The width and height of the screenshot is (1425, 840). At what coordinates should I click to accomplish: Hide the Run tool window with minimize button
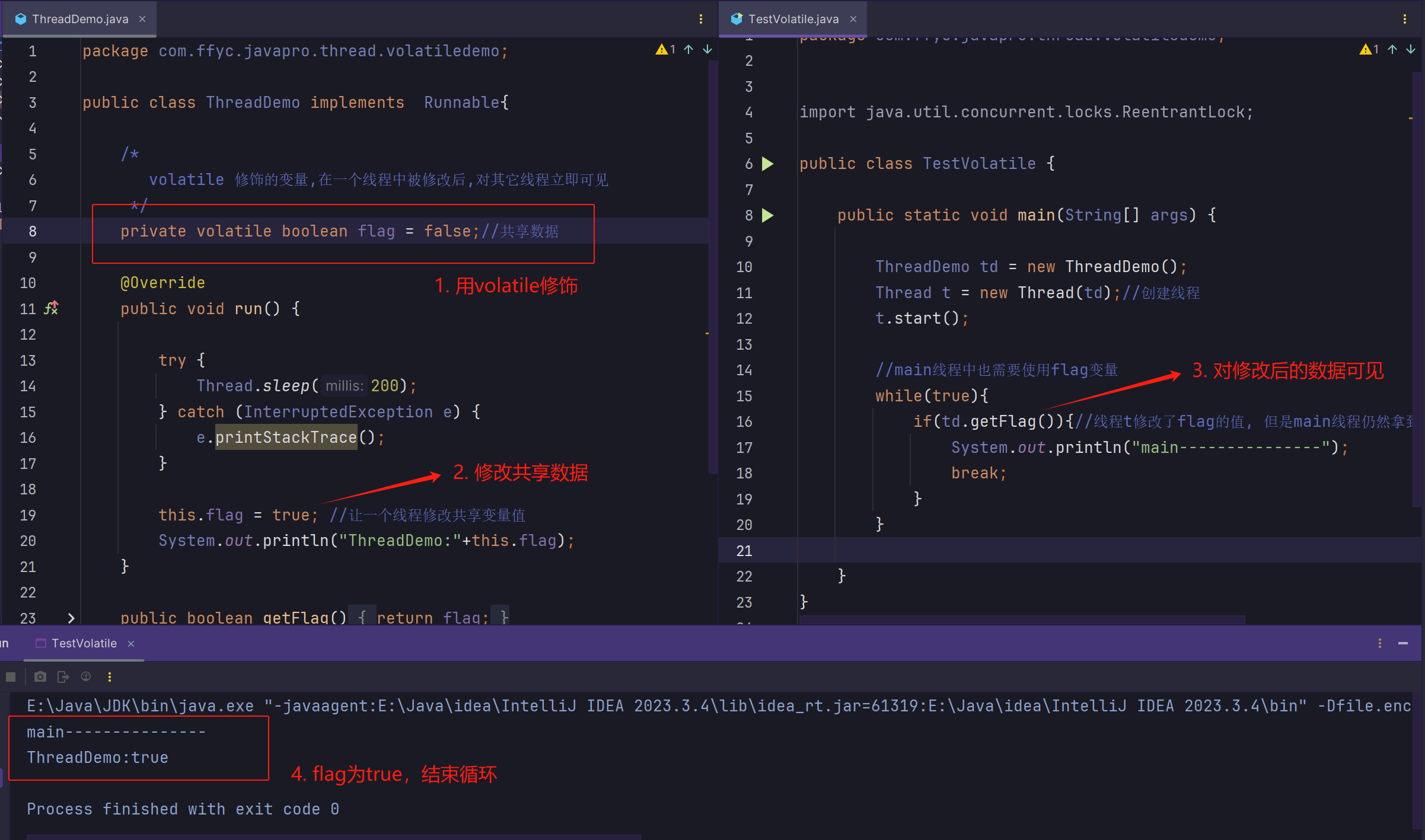[1403, 643]
